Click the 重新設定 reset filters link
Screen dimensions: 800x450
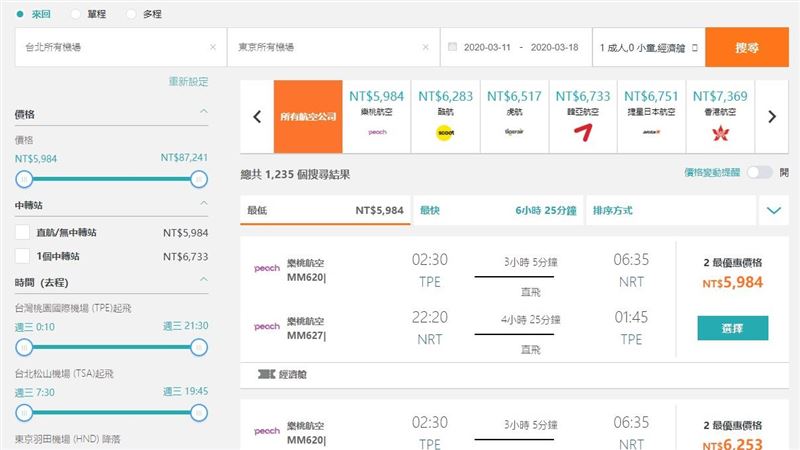click(188, 82)
